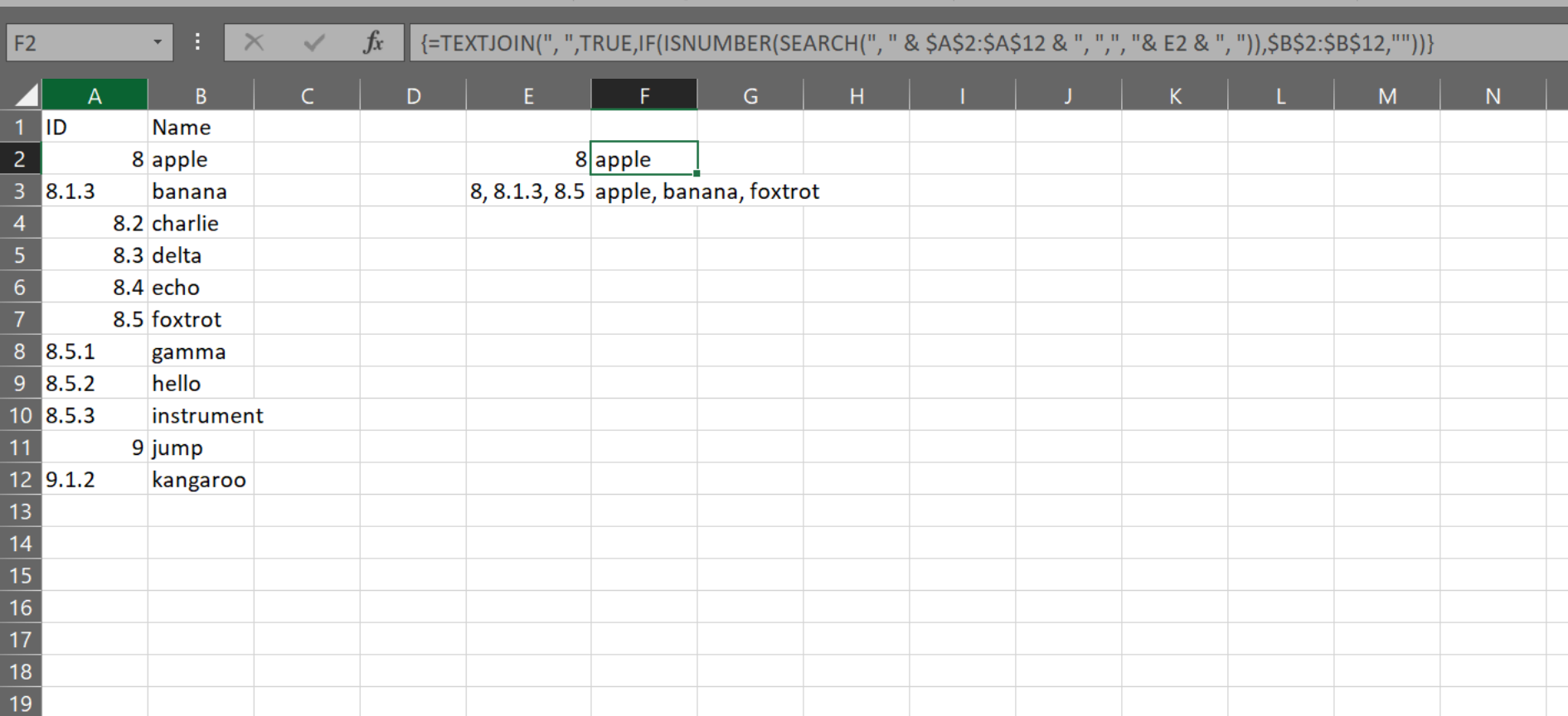Open Insert Function fx dialog

pos(373,42)
